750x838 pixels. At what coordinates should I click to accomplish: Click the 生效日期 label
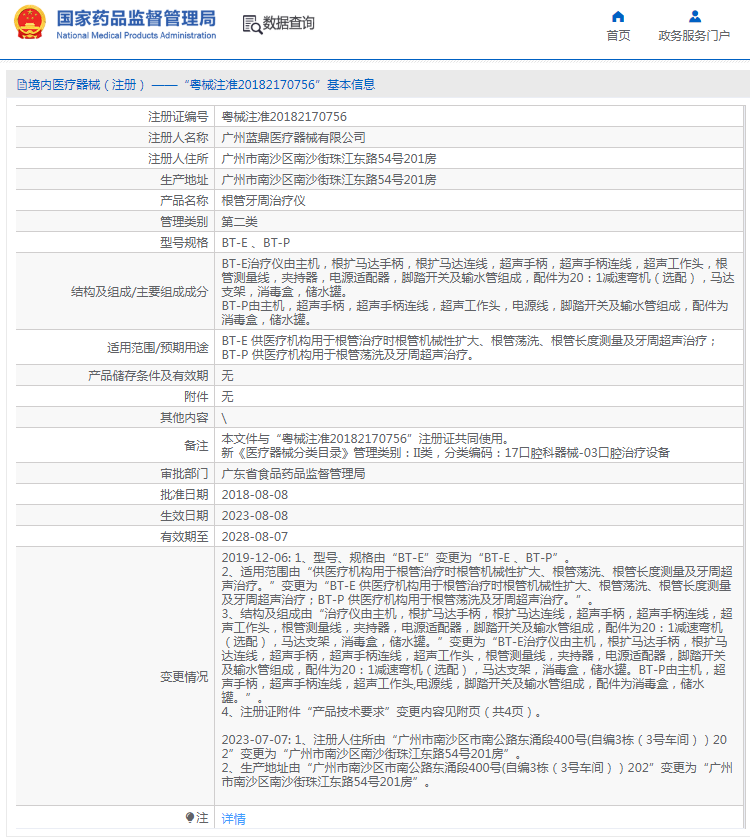(x=184, y=516)
